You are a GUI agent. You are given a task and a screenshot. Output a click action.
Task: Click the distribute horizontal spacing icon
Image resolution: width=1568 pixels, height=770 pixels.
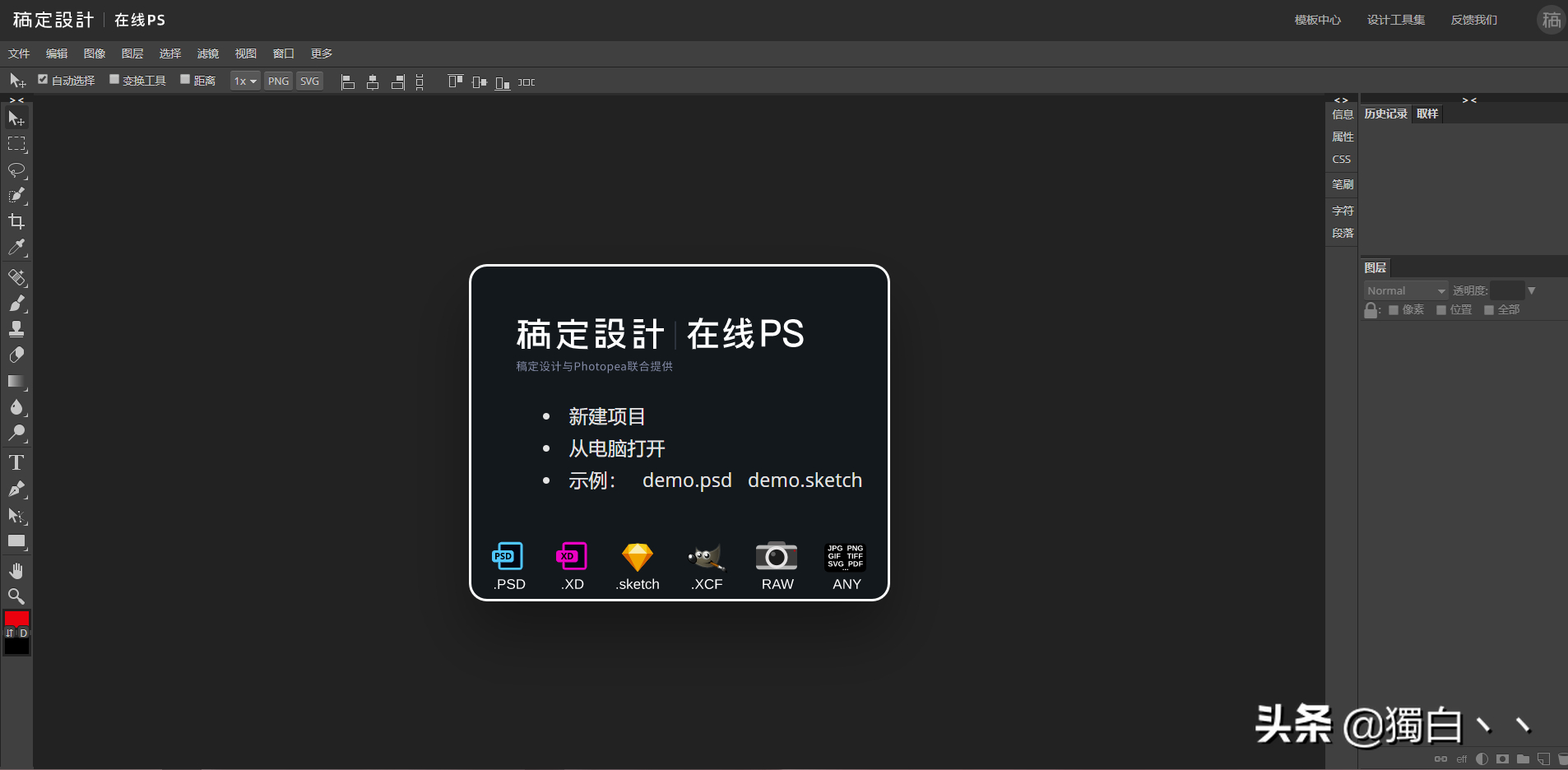tap(527, 82)
